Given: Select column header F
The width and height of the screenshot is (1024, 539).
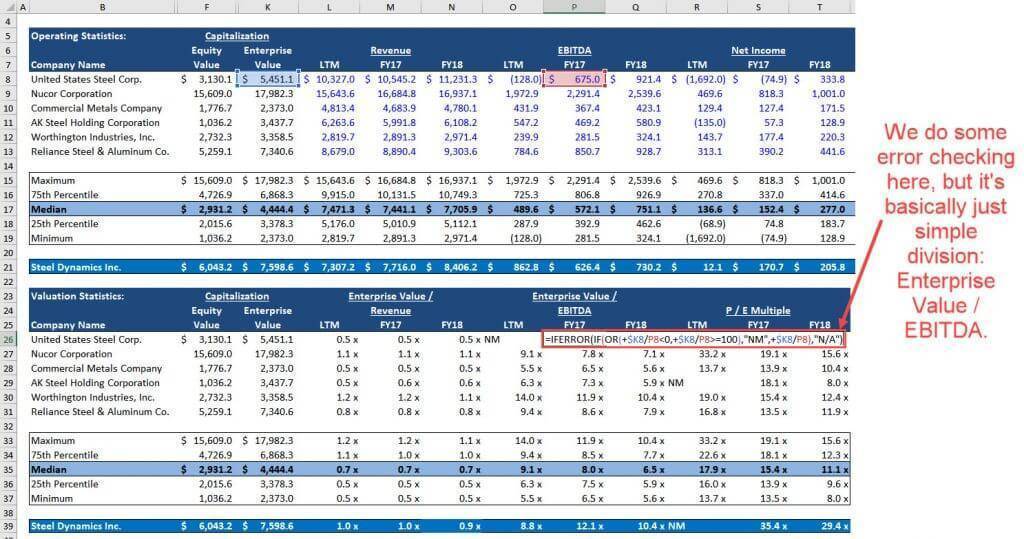Looking at the screenshot, I should click(206, 7).
